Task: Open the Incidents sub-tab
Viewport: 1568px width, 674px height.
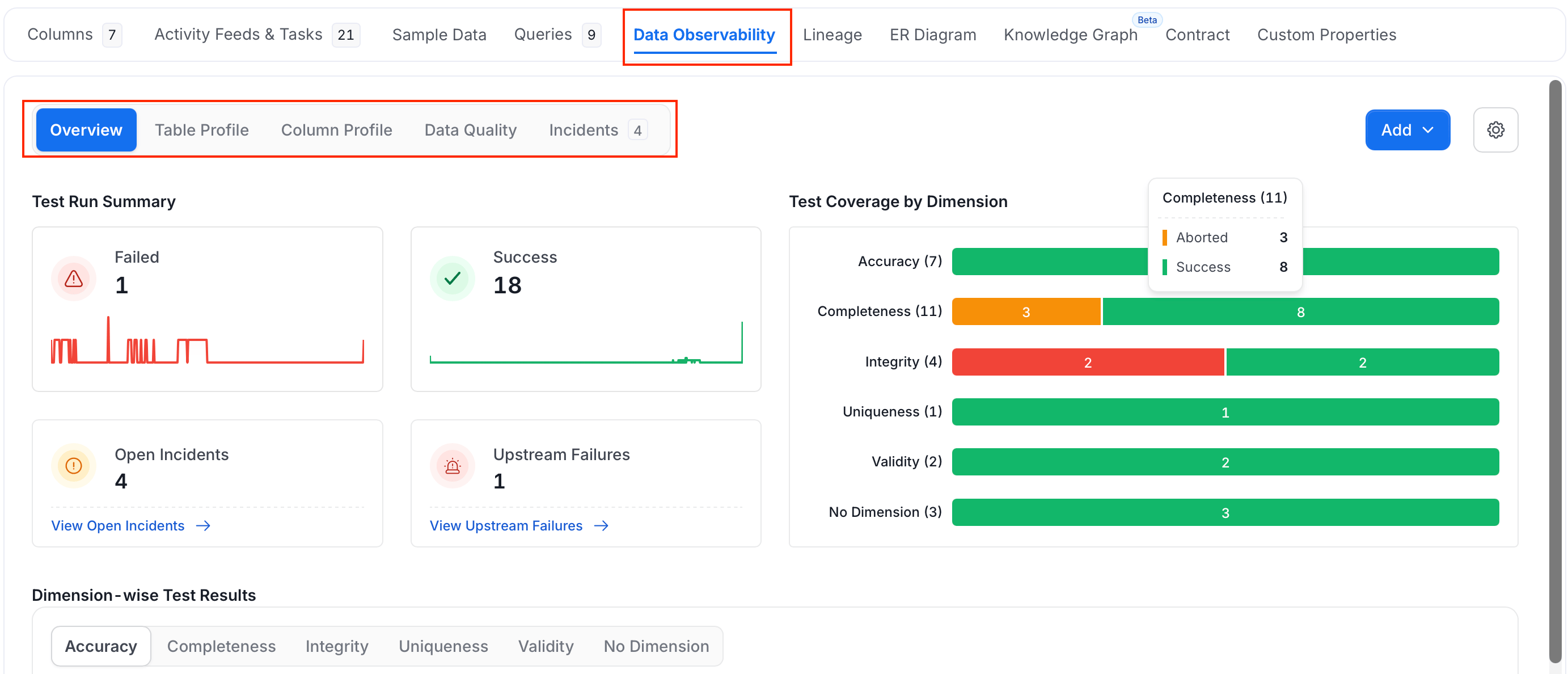Action: pos(598,130)
